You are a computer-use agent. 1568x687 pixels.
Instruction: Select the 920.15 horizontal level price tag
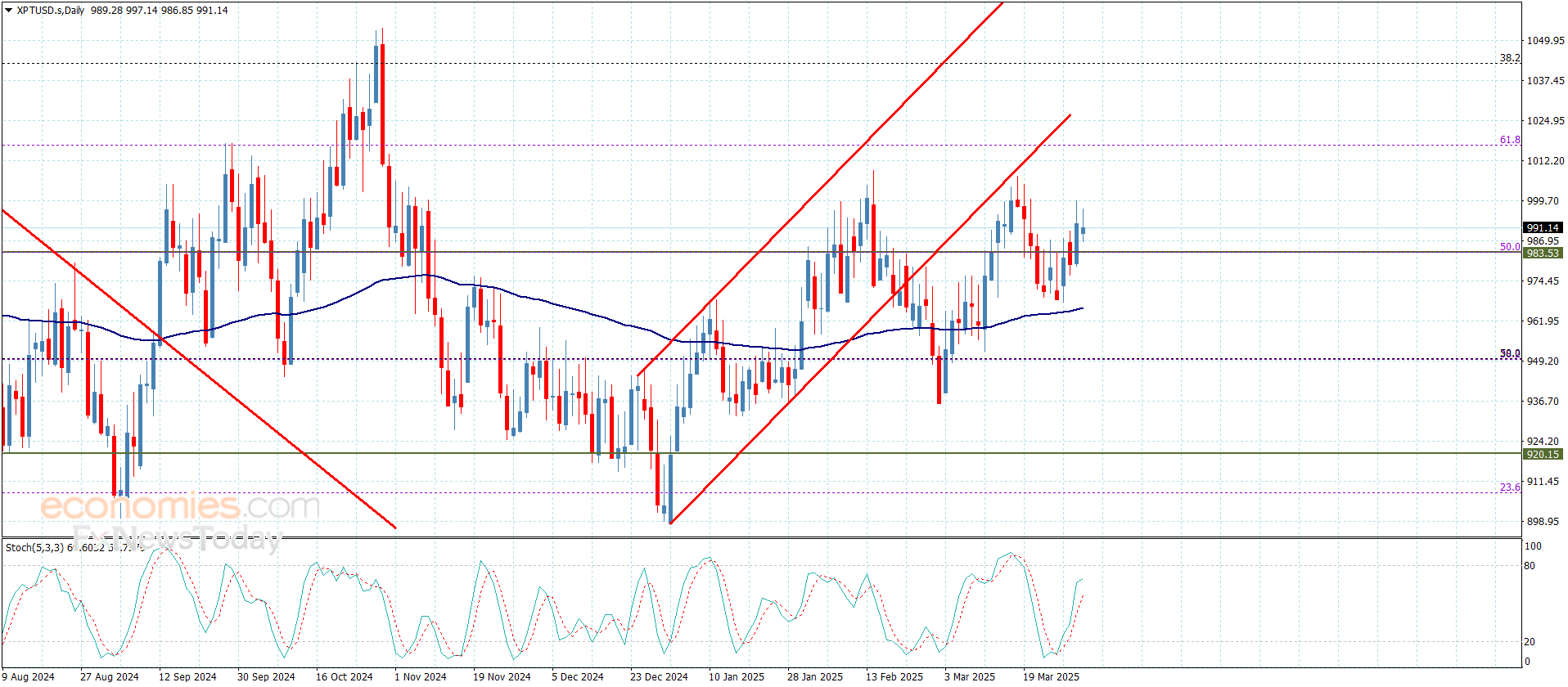tap(1543, 454)
